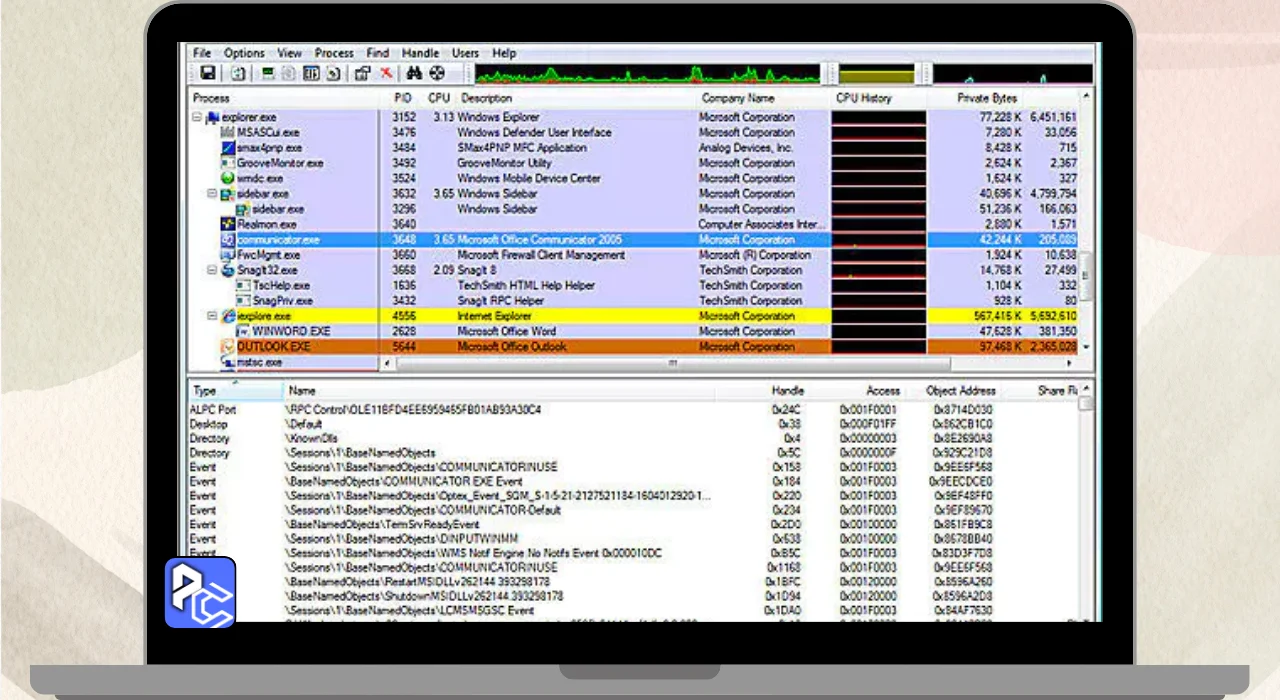Toggle the Show Lower Pane toolbar icon
The width and height of the screenshot is (1280, 700).
[x=311, y=73]
